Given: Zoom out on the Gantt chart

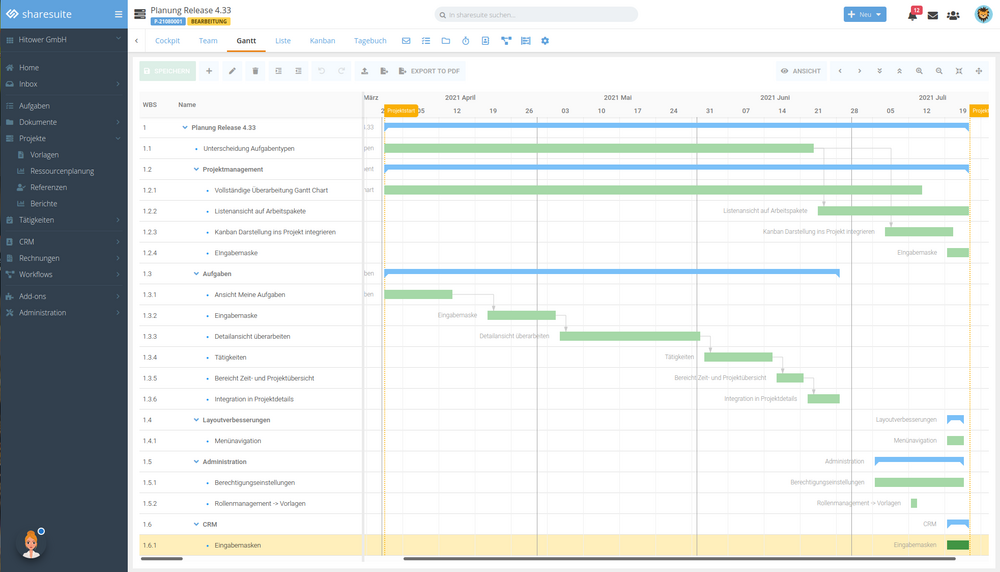Looking at the screenshot, I should 939,71.
